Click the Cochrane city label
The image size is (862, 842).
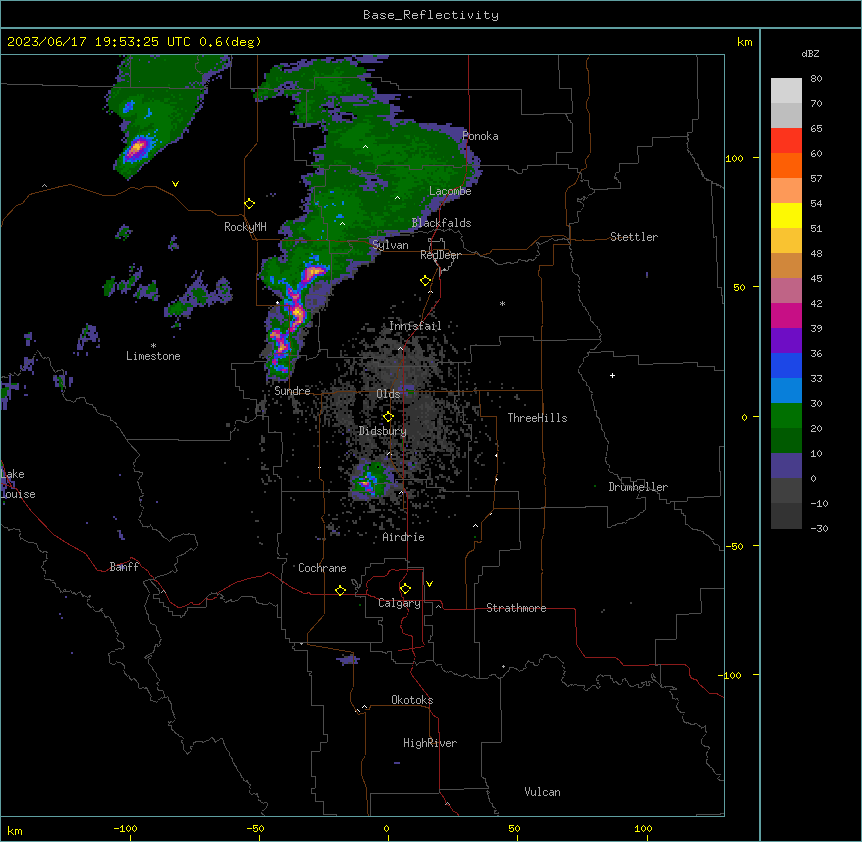coord(322,568)
